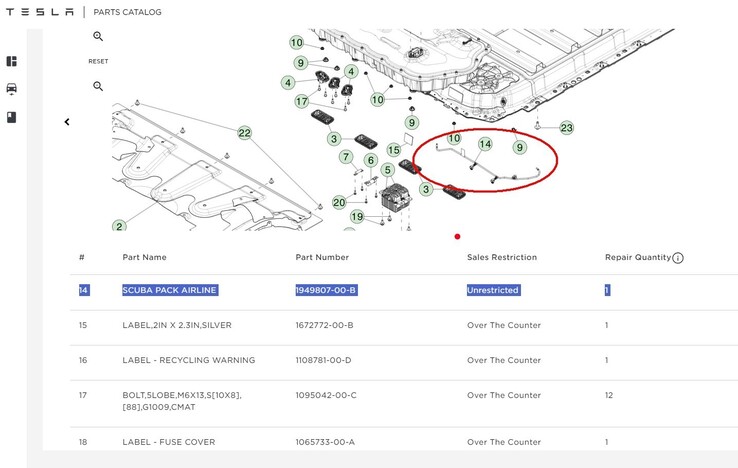
Task: Click the PARTS CATALOG header link
Action: [x=127, y=12]
